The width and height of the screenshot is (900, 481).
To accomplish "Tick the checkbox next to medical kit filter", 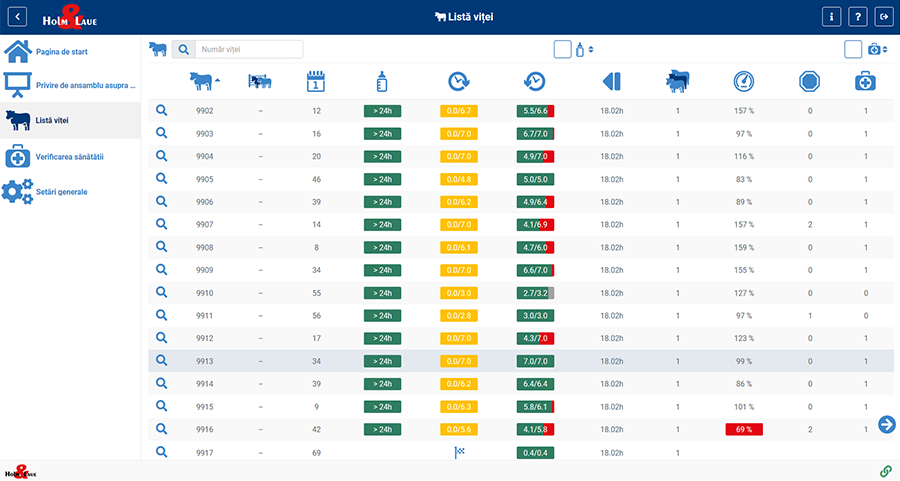I will pyautogui.click(x=853, y=49).
